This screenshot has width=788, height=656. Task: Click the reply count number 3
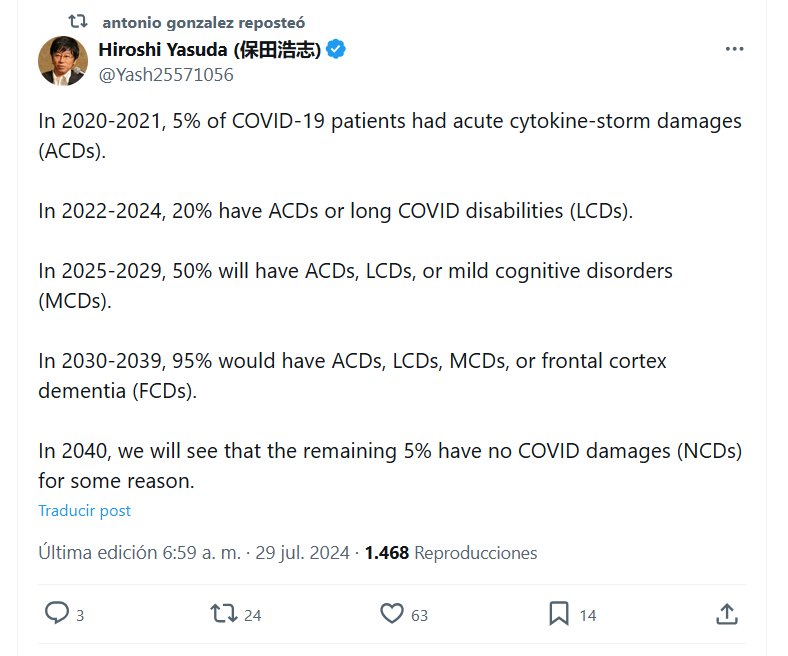80,615
